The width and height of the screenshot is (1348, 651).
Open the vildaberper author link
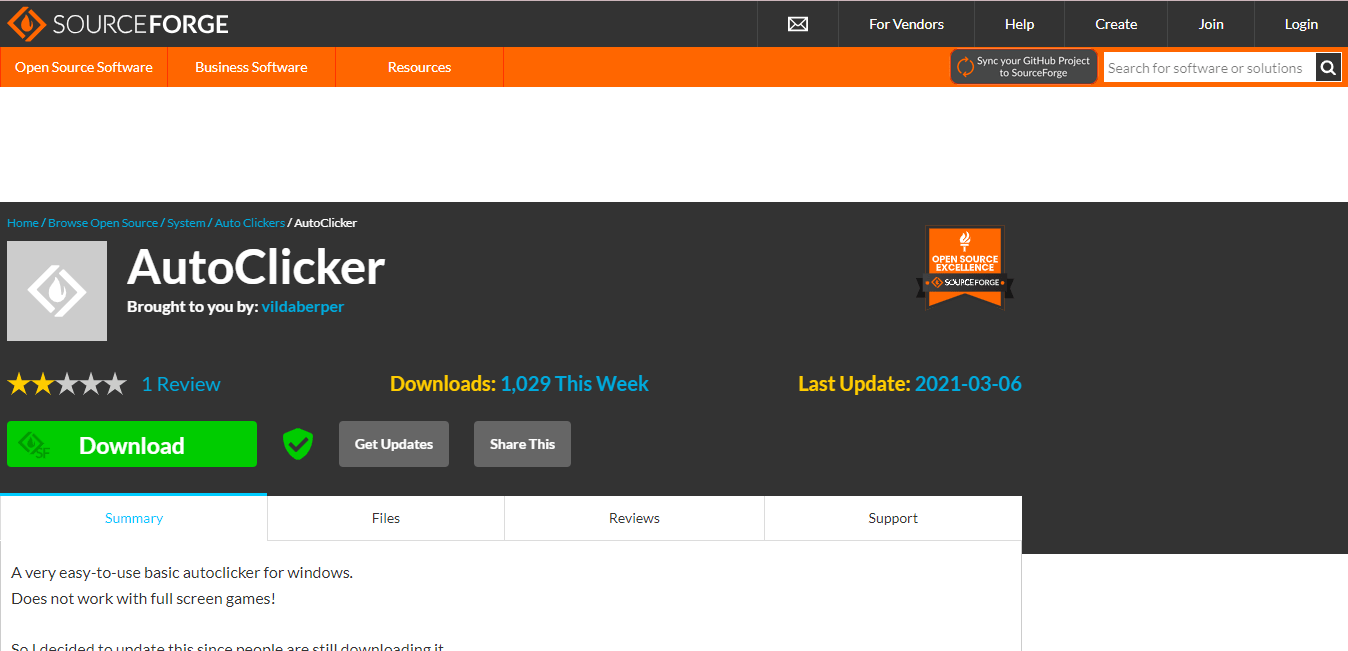point(302,307)
